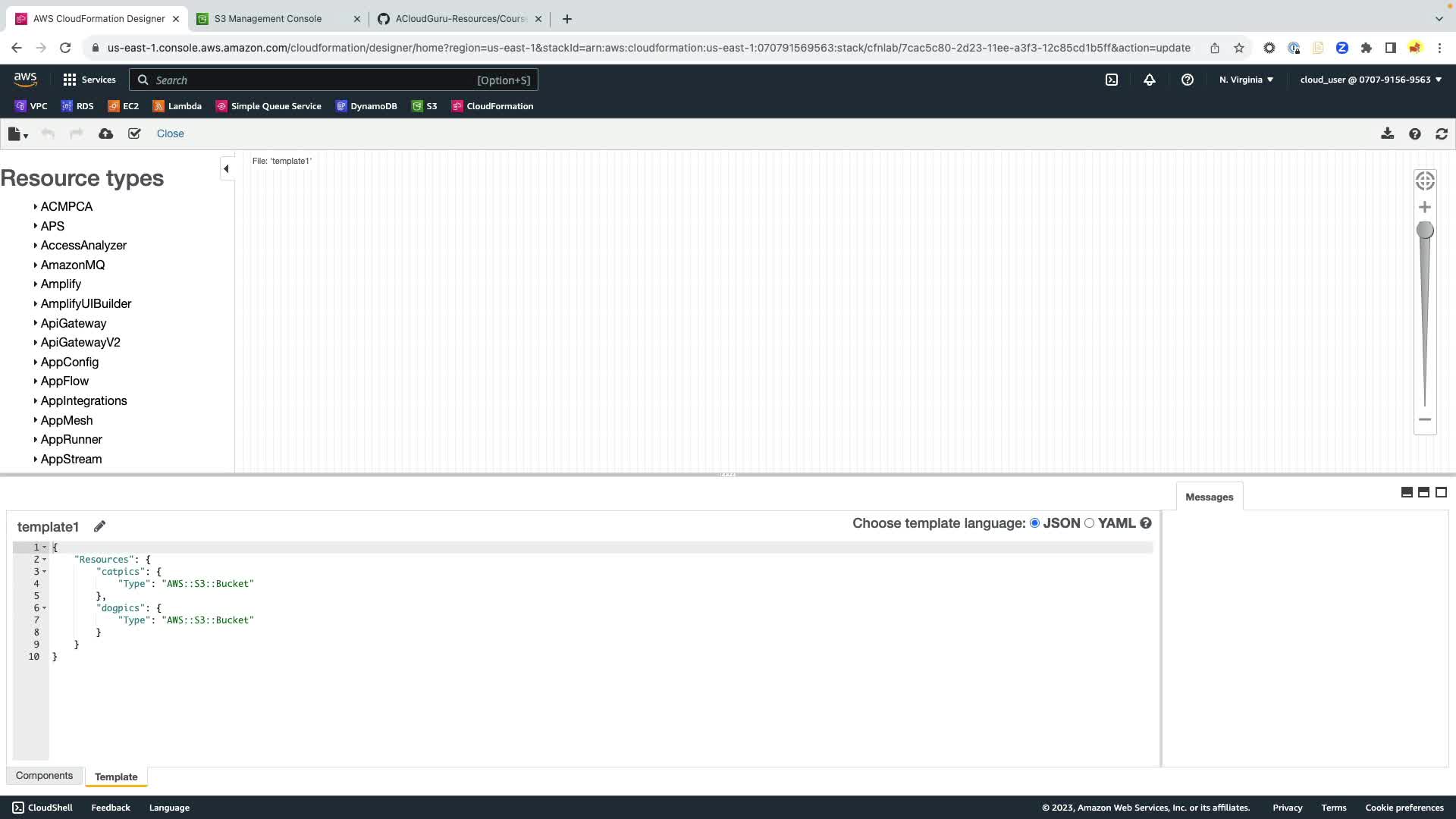Screen dimensions: 1456x819
Task: Collapse the Resource types side panel
Action: (226, 168)
